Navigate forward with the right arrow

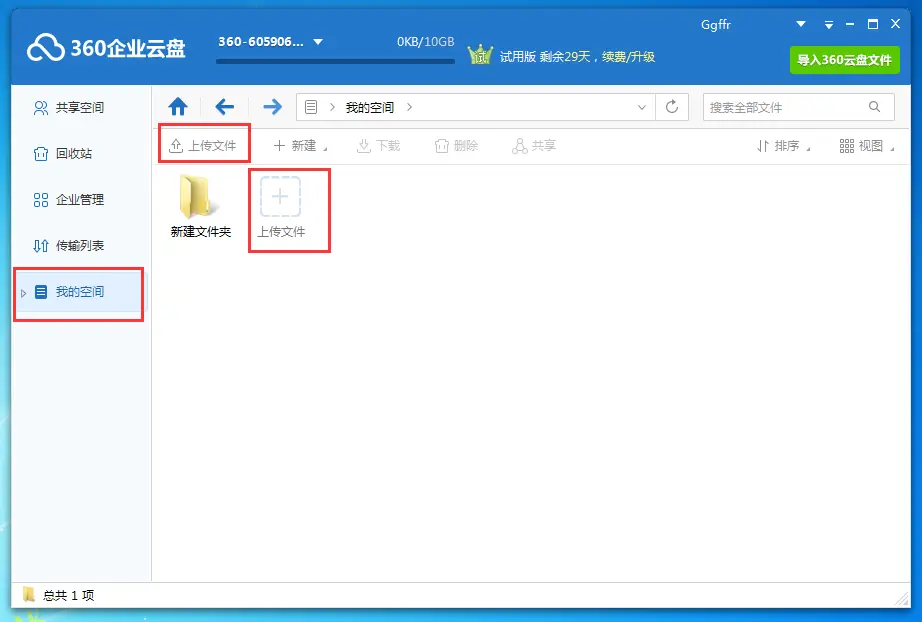(272, 107)
